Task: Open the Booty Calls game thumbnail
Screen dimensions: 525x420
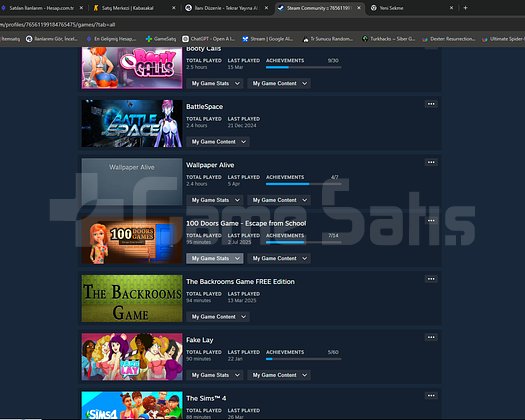Action: pyautogui.click(x=132, y=68)
